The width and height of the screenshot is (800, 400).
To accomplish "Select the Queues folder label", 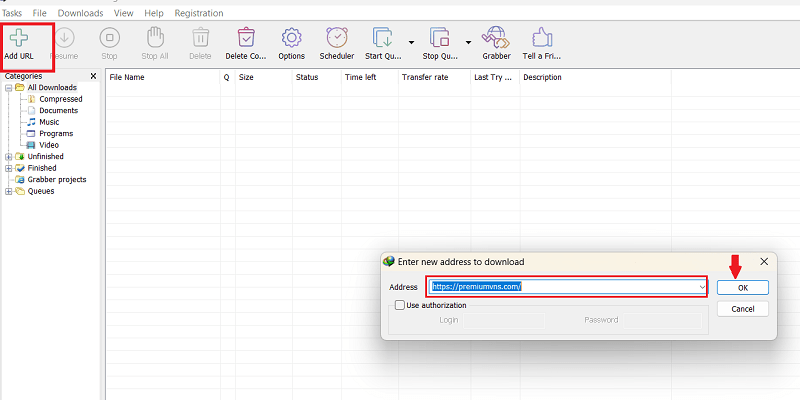I will pyautogui.click(x=40, y=191).
